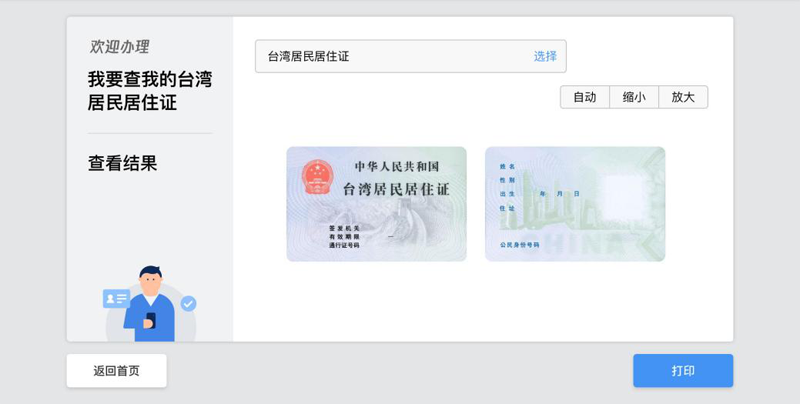Click the 选择 link in the document field
Screen dimensions: 800x404
[x=545, y=57]
